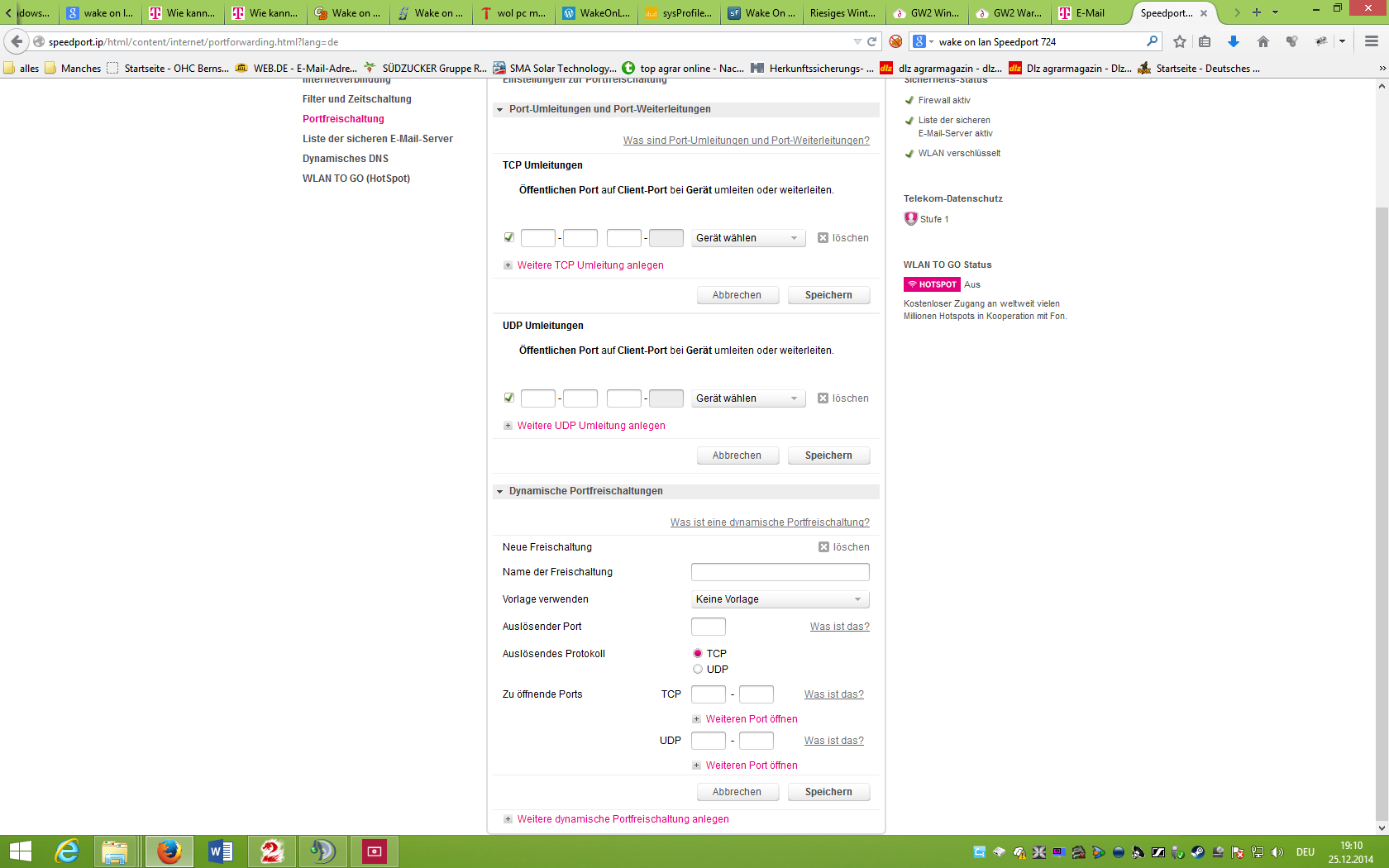The image size is (1389, 868).
Task: Open File Explorer from the taskbar
Action: [x=115, y=851]
